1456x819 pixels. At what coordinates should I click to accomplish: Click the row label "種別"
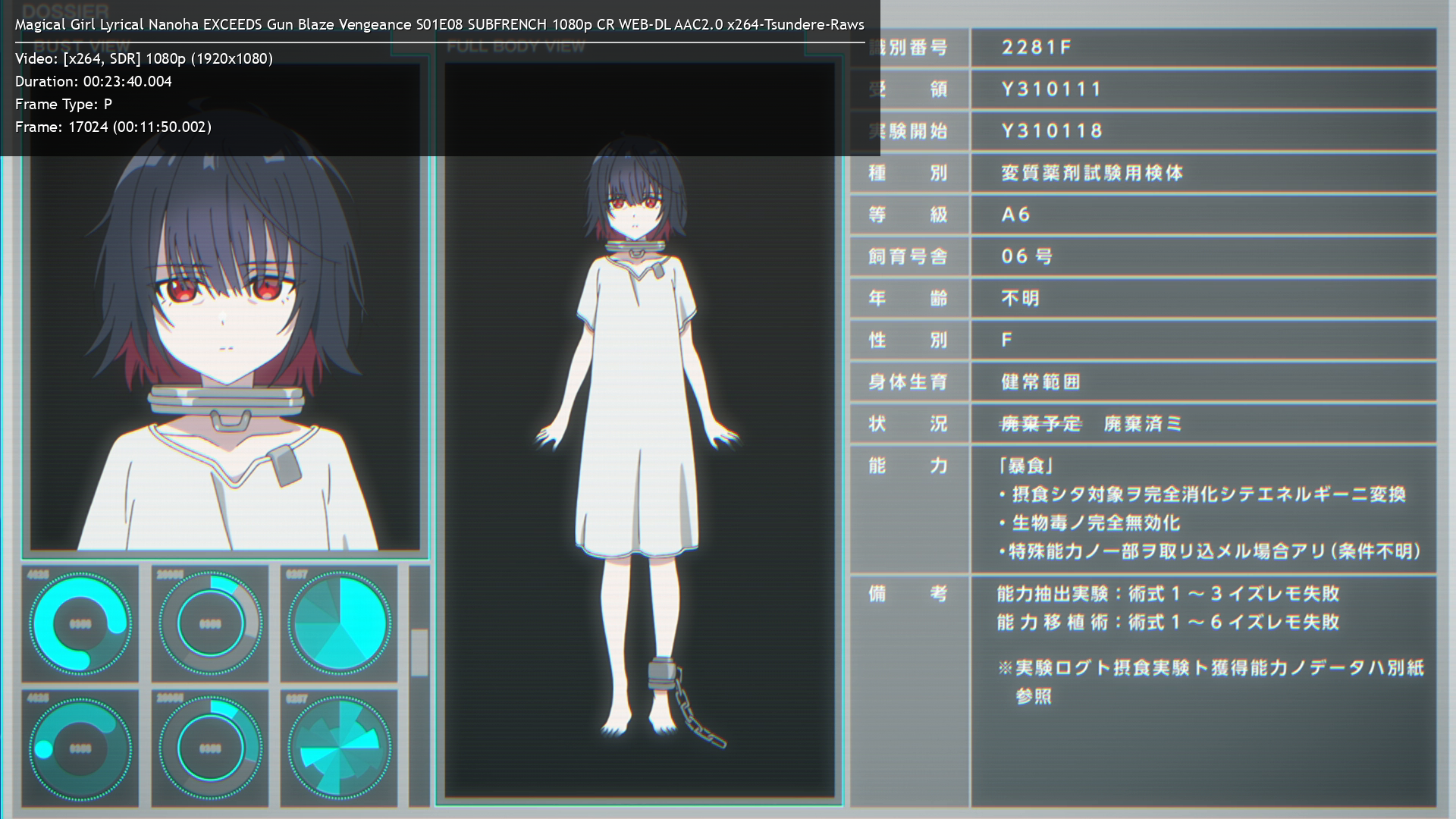point(908,173)
